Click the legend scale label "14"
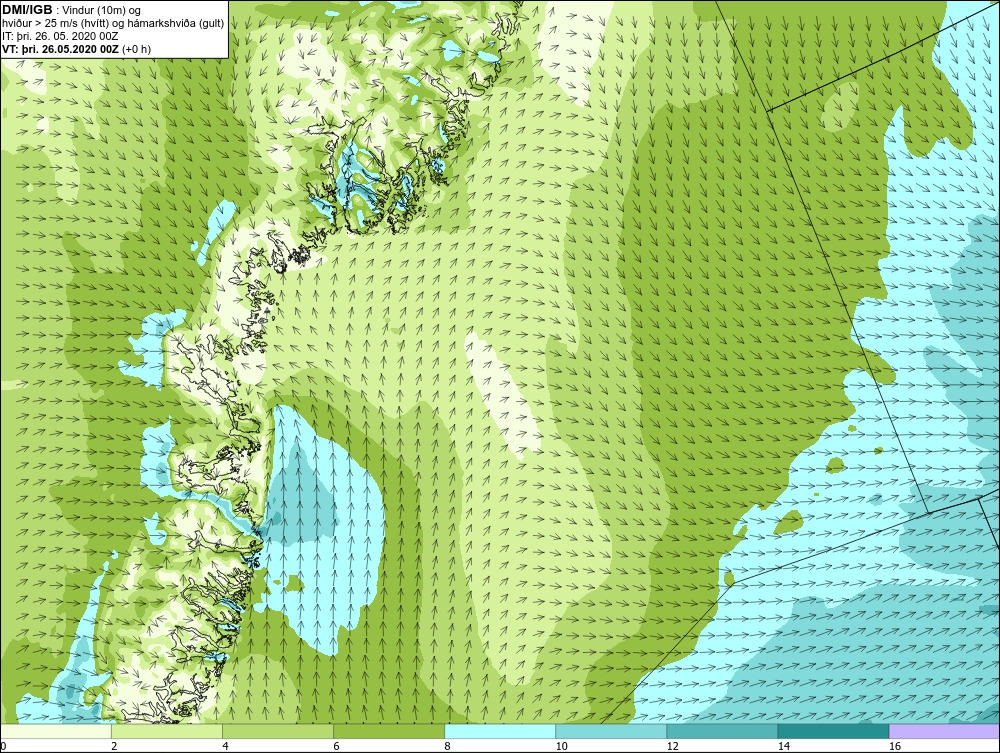The width and height of the screenshot is (1000, 753). point(783,746)
